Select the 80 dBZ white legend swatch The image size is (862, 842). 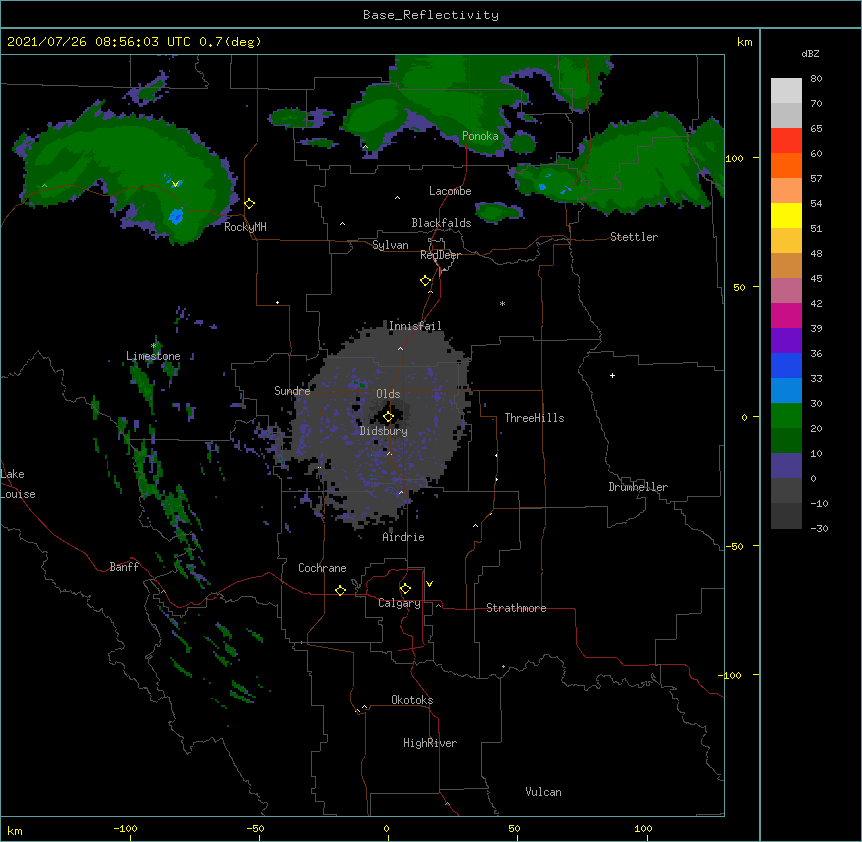(786, 90)
